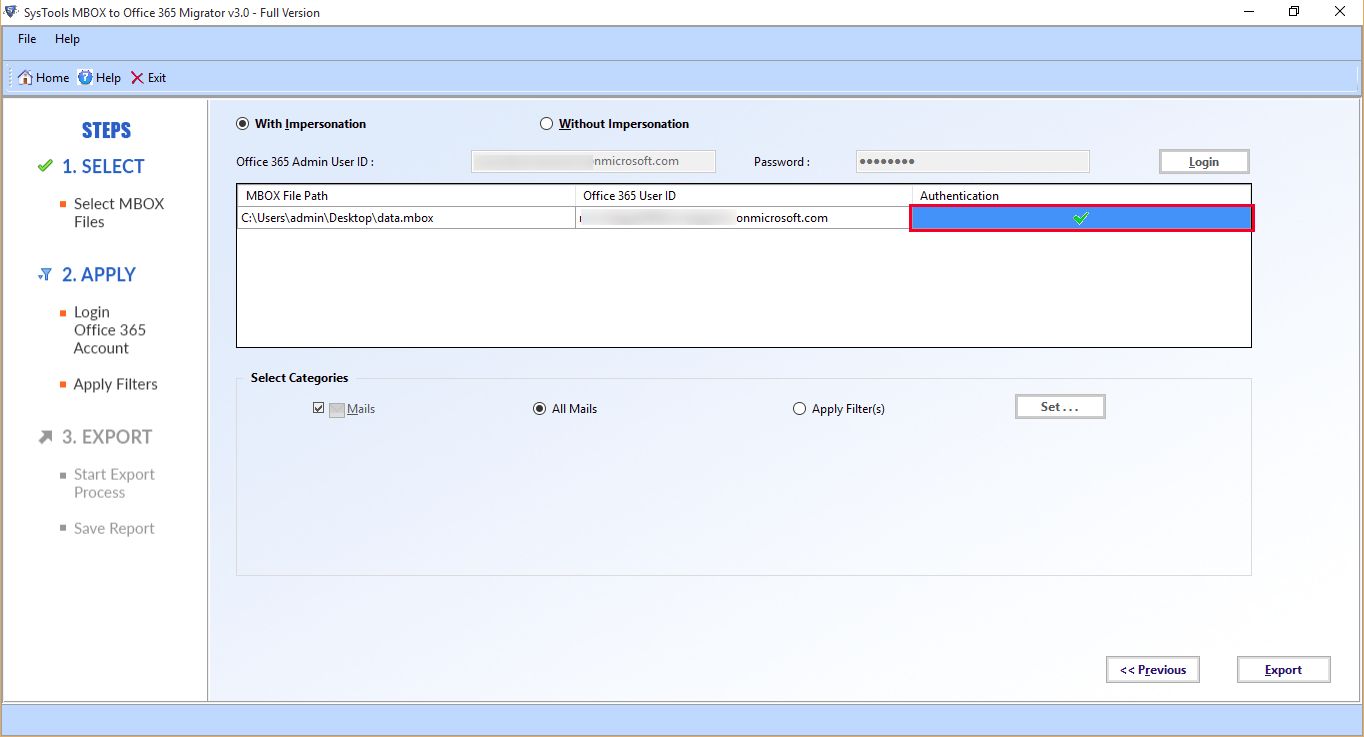Image resolution: width=1364 pixels, height=737 pixels.
Task: Open the Help menu
Action: pyautogui.click(x=67, y=39)
